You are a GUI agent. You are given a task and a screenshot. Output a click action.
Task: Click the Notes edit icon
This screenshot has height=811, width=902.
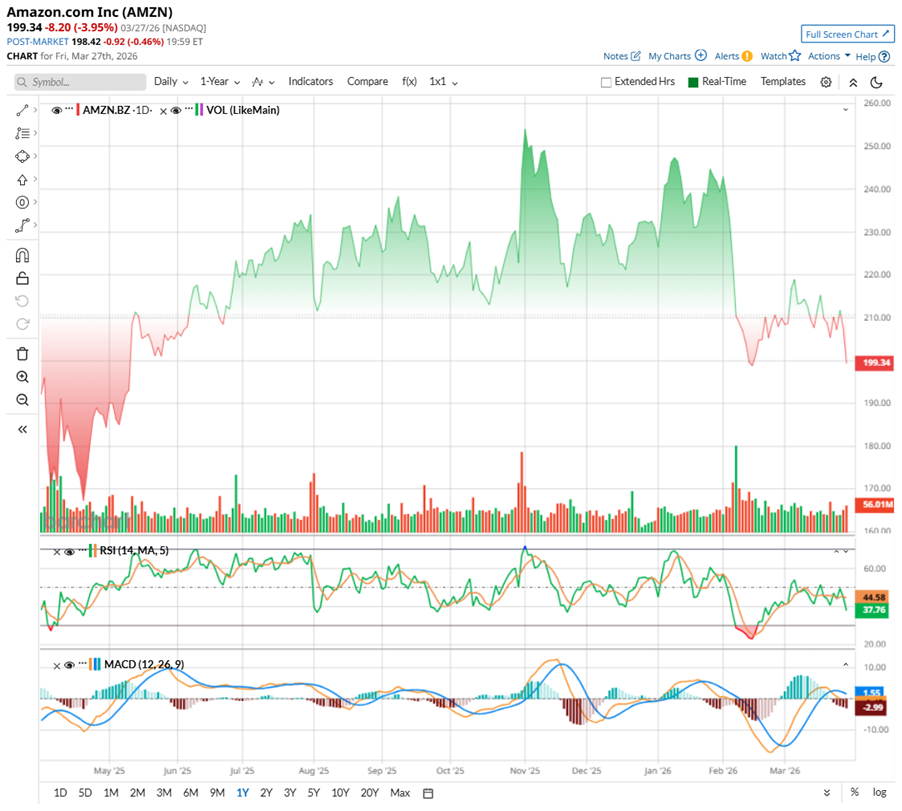(636, 56)
